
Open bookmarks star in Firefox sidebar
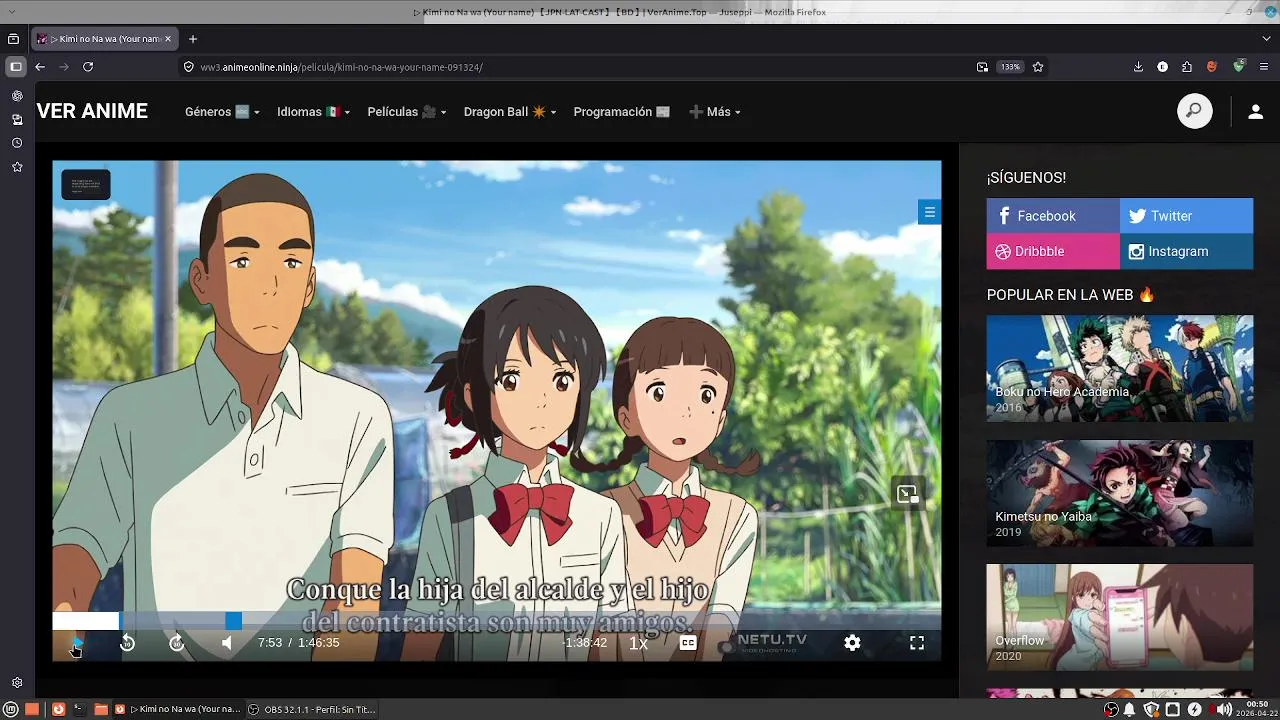click(x=17, y=167)
